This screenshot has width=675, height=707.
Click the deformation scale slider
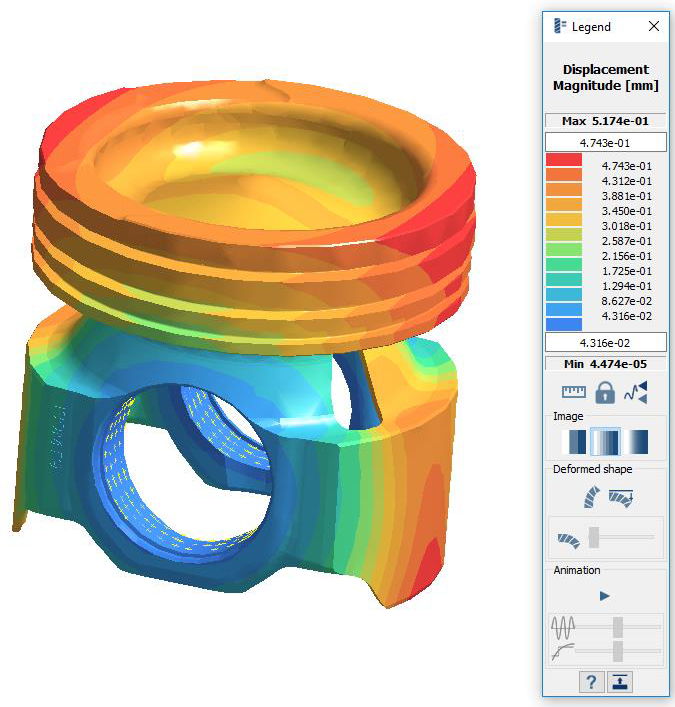coord(594,538)
